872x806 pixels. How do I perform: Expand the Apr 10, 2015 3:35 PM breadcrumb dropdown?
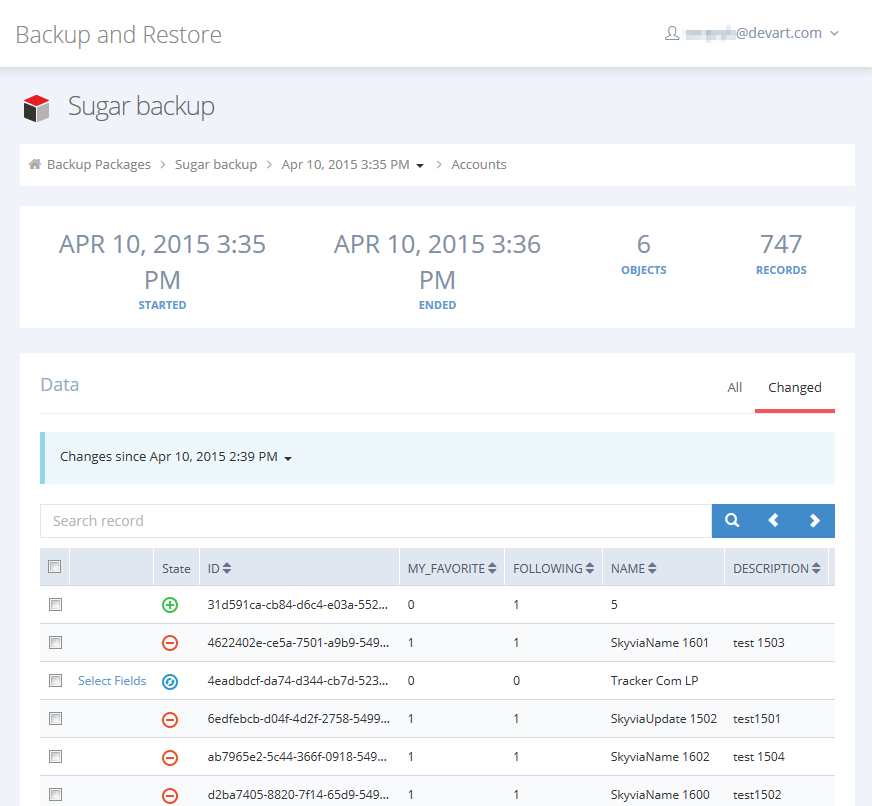click(420, 166)
